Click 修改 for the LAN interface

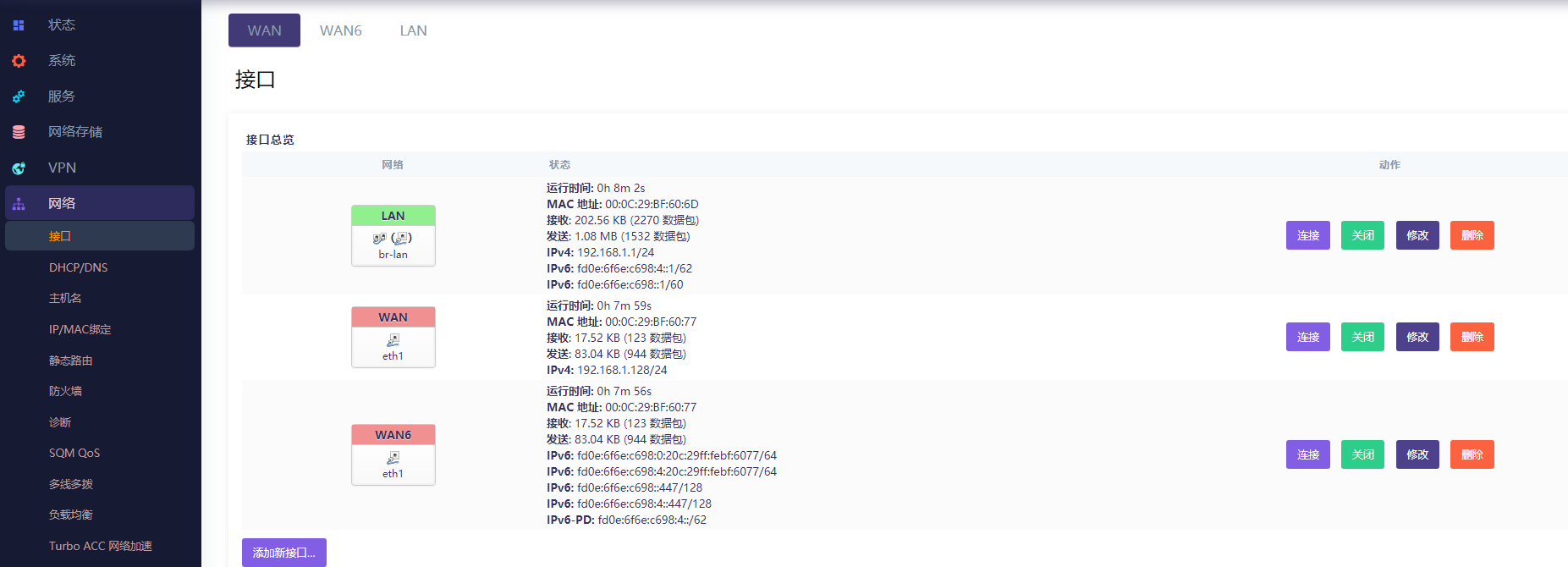click(1417, 235)
